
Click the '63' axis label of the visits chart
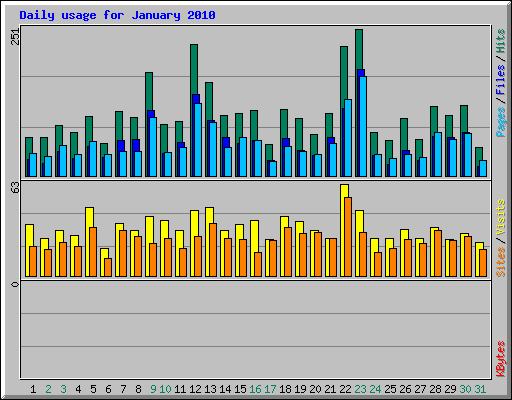point(15,188)
